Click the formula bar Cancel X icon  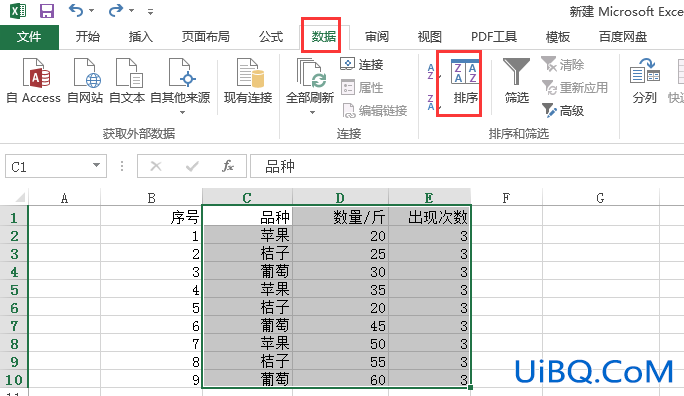(156, 166)
